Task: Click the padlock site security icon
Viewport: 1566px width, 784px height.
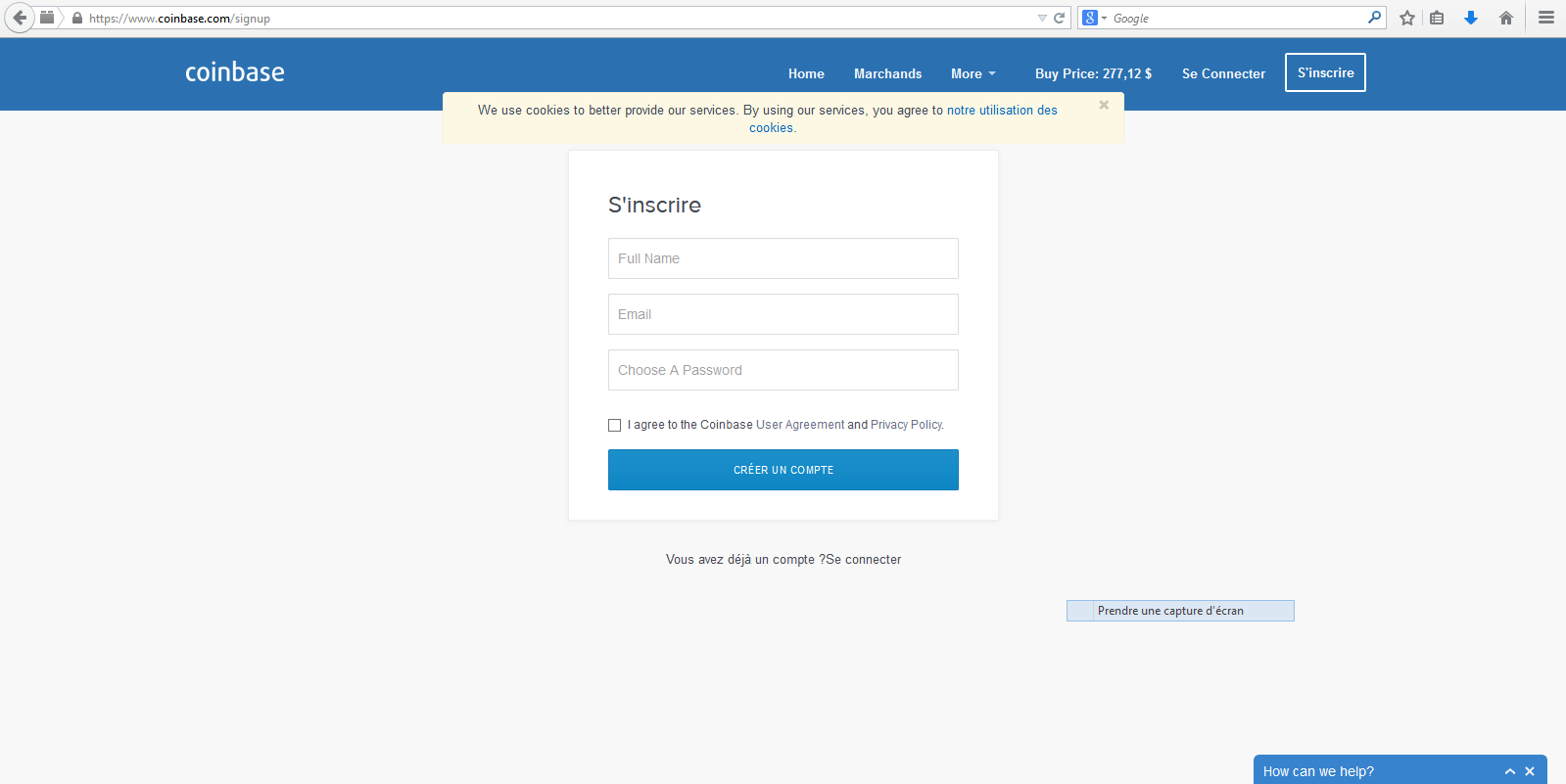Action: [77, 18]
